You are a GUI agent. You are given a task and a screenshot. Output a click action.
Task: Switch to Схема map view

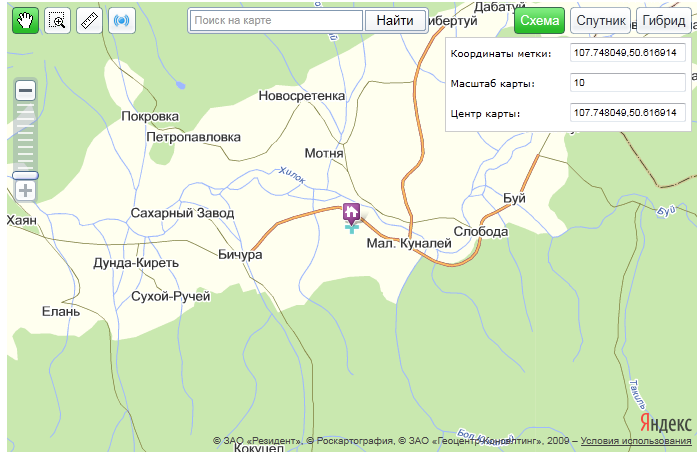(539, 21)
